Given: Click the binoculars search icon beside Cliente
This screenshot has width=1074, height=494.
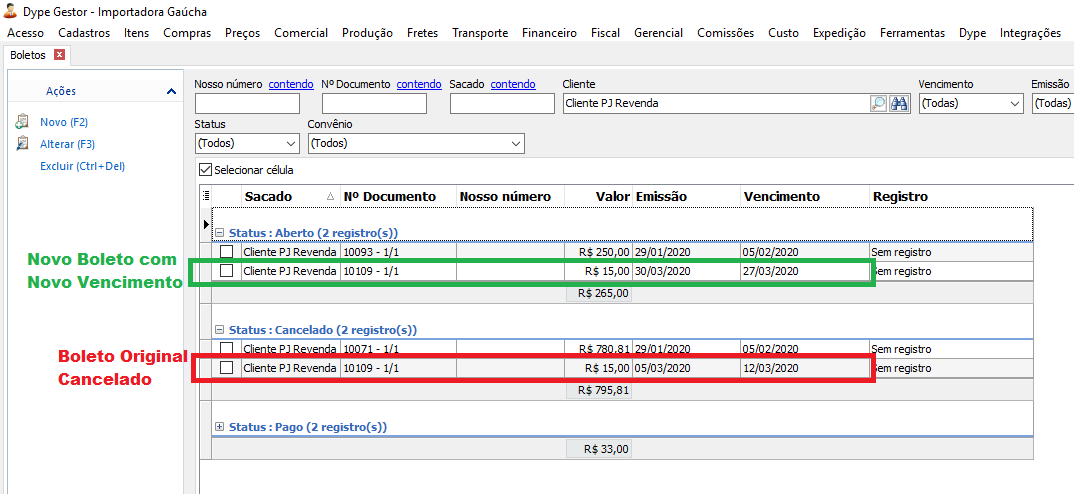Looking at the screenshot, I should 897,103.
